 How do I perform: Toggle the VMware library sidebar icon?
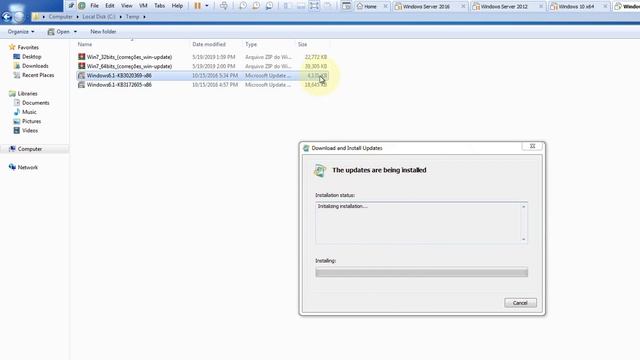coord(287,6)
